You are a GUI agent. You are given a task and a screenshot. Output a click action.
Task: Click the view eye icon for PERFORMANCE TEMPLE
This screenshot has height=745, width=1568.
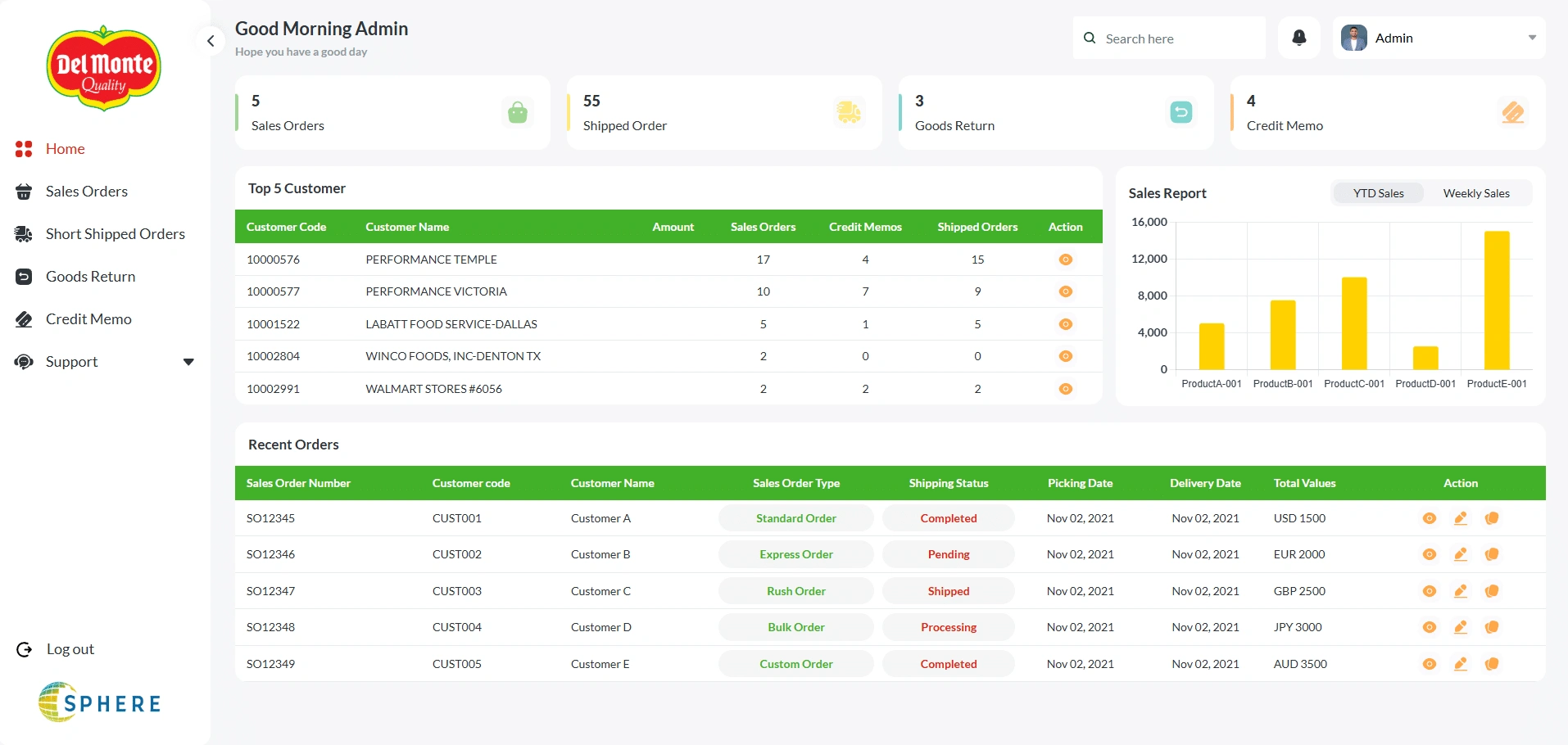coord(1065,260)
